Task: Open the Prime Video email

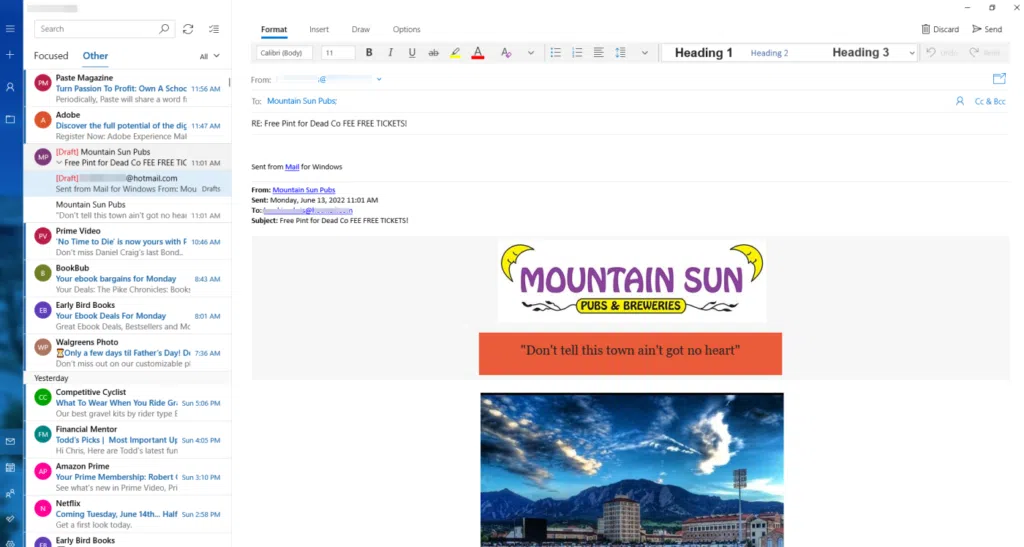Action: pyautogui.click(x=127, y=242)
